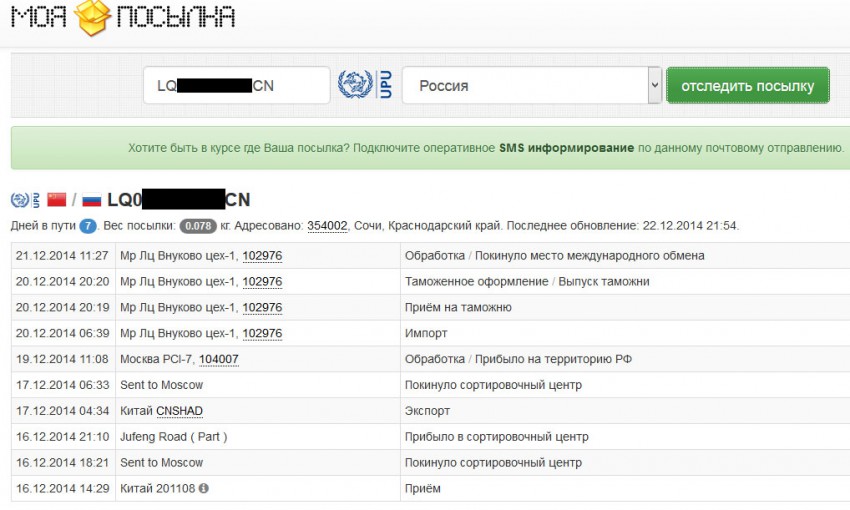Click 102976 in the 21.12.2014 11:27 row
Viewport: 850px width, 510px height.
click(x=262, y=255)
